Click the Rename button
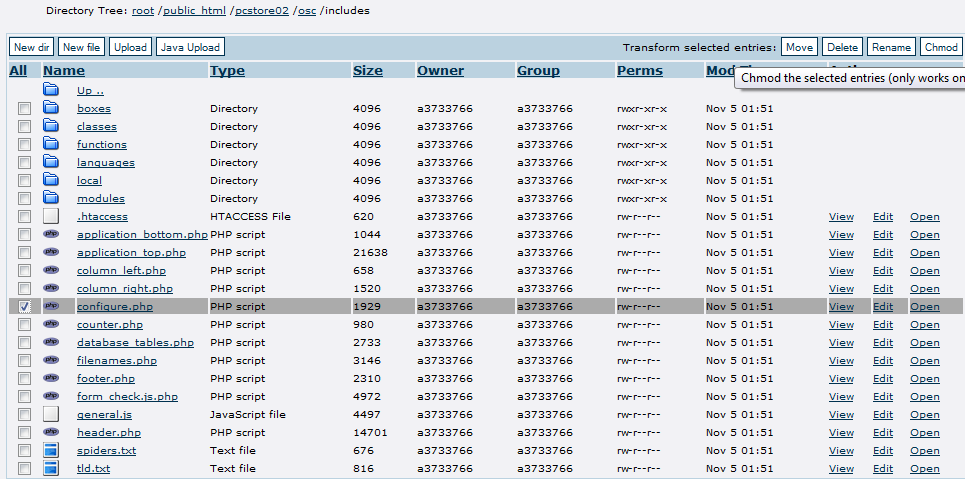 (891, 47)
